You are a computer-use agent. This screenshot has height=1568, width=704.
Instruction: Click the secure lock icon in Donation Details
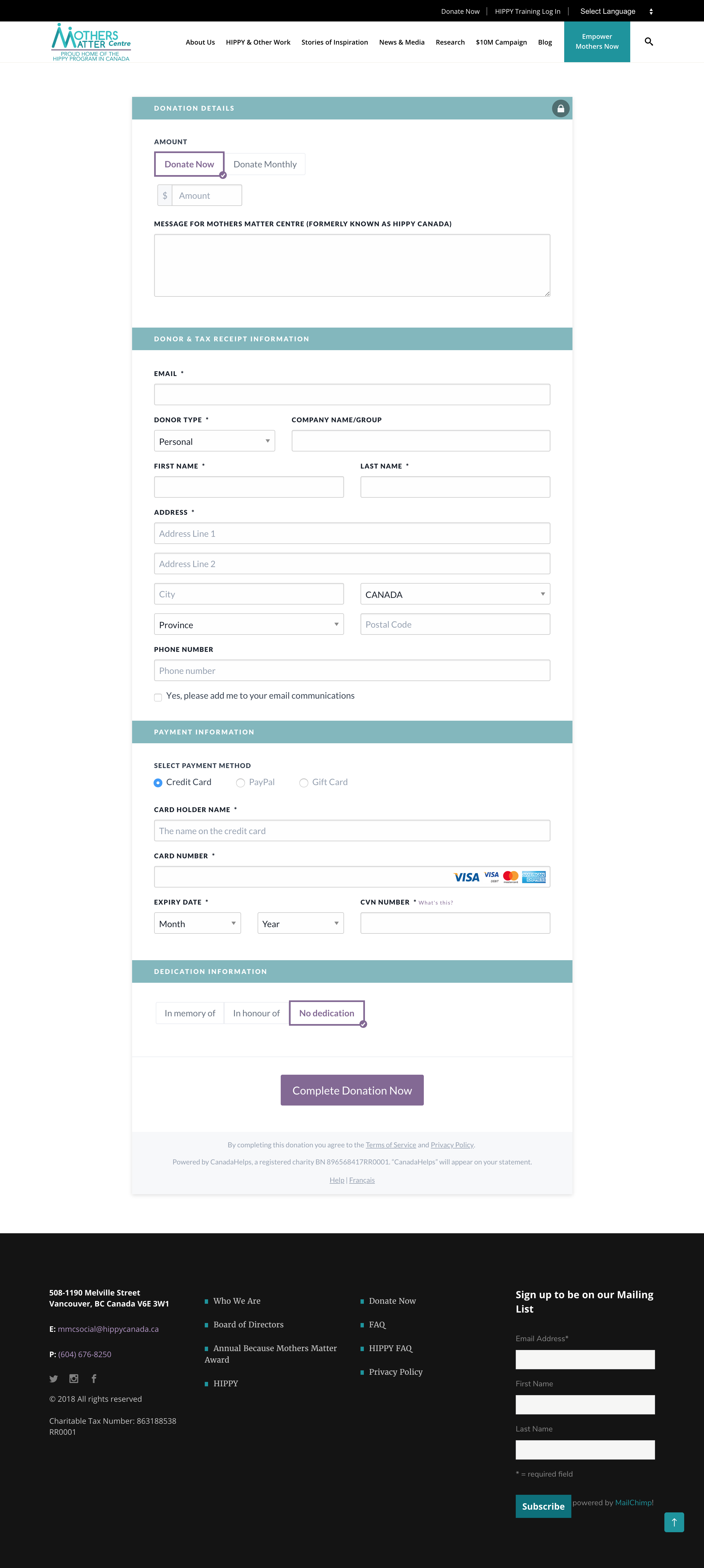point(560,108)
